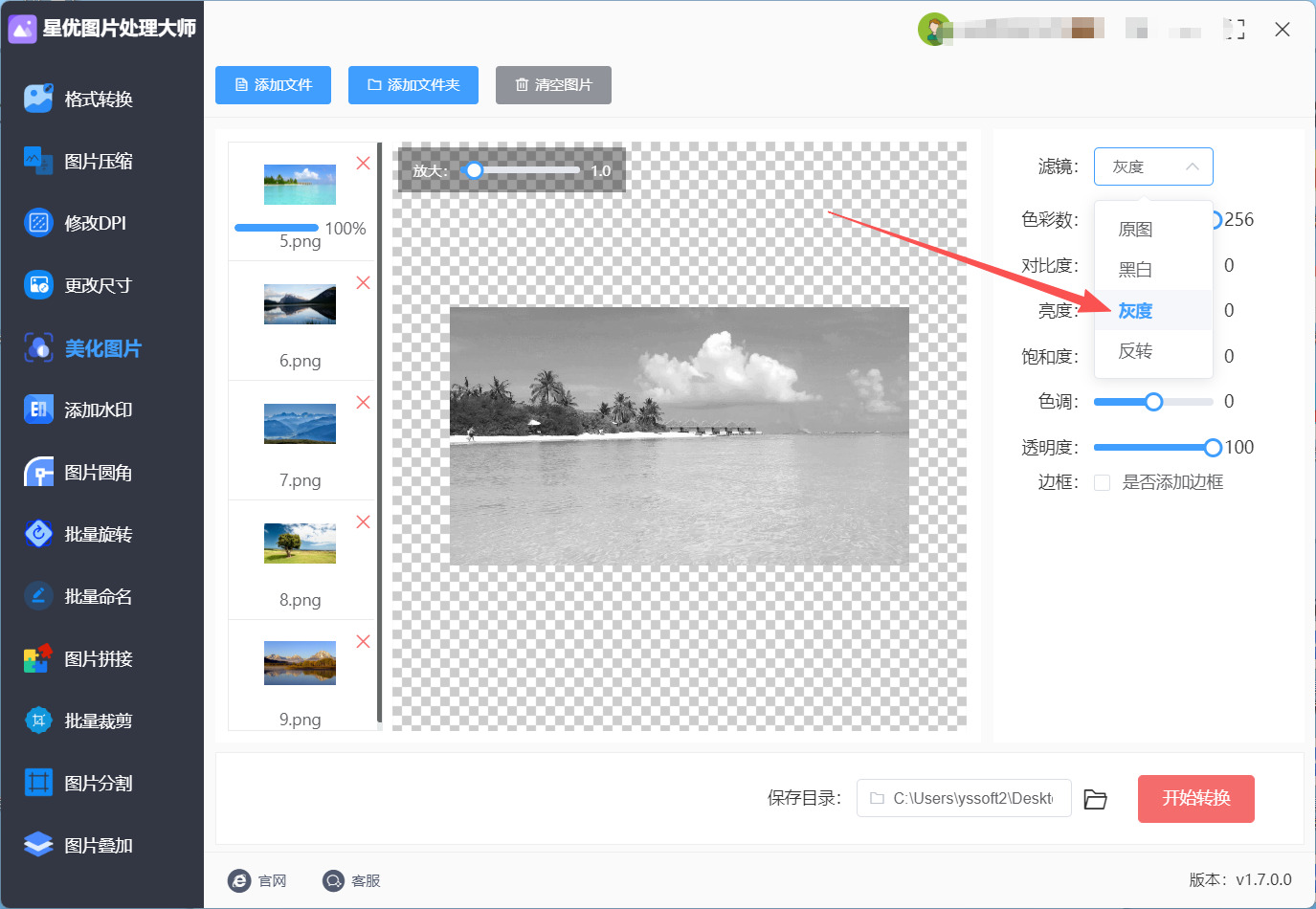Click the user avatar icon
Screen dimensions: 1316x909
(934, 29)
